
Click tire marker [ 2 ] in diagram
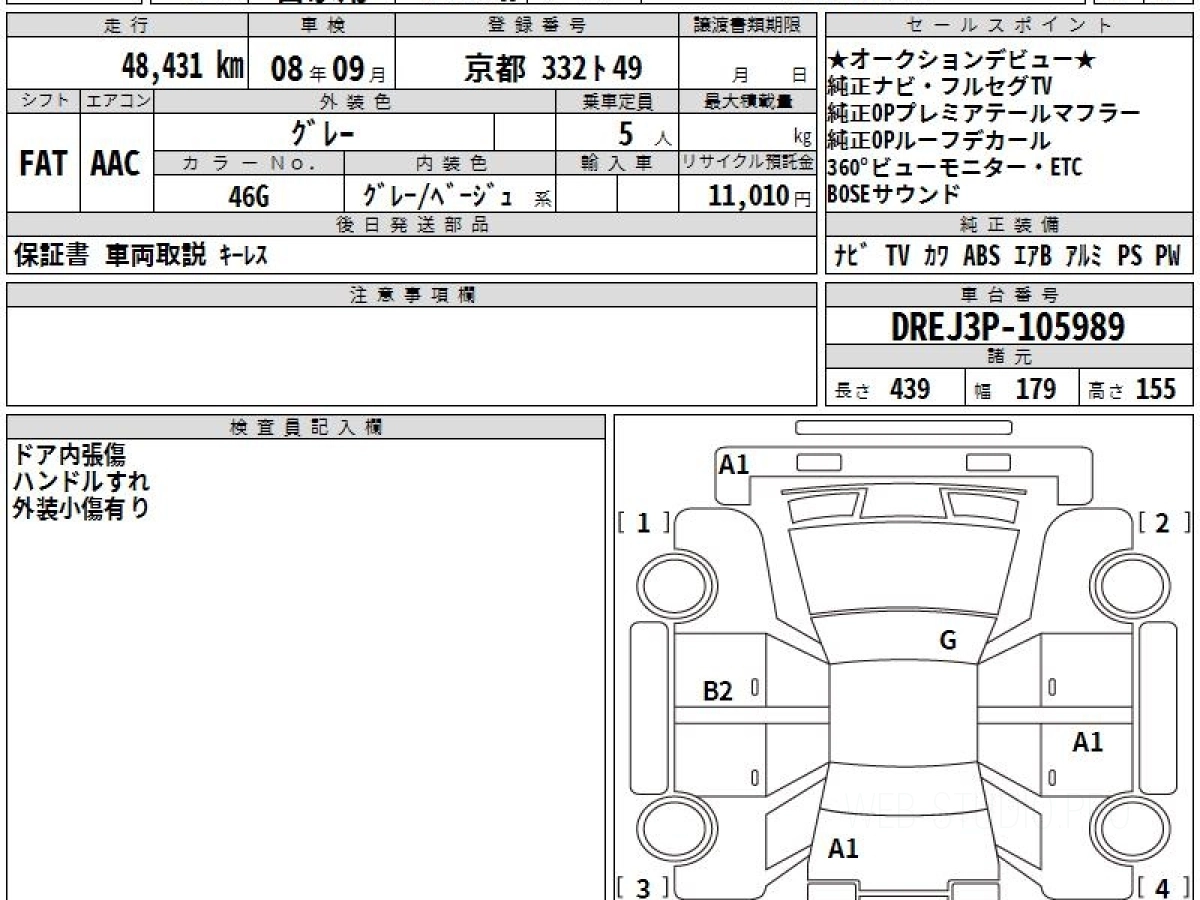pos(1163,522)
